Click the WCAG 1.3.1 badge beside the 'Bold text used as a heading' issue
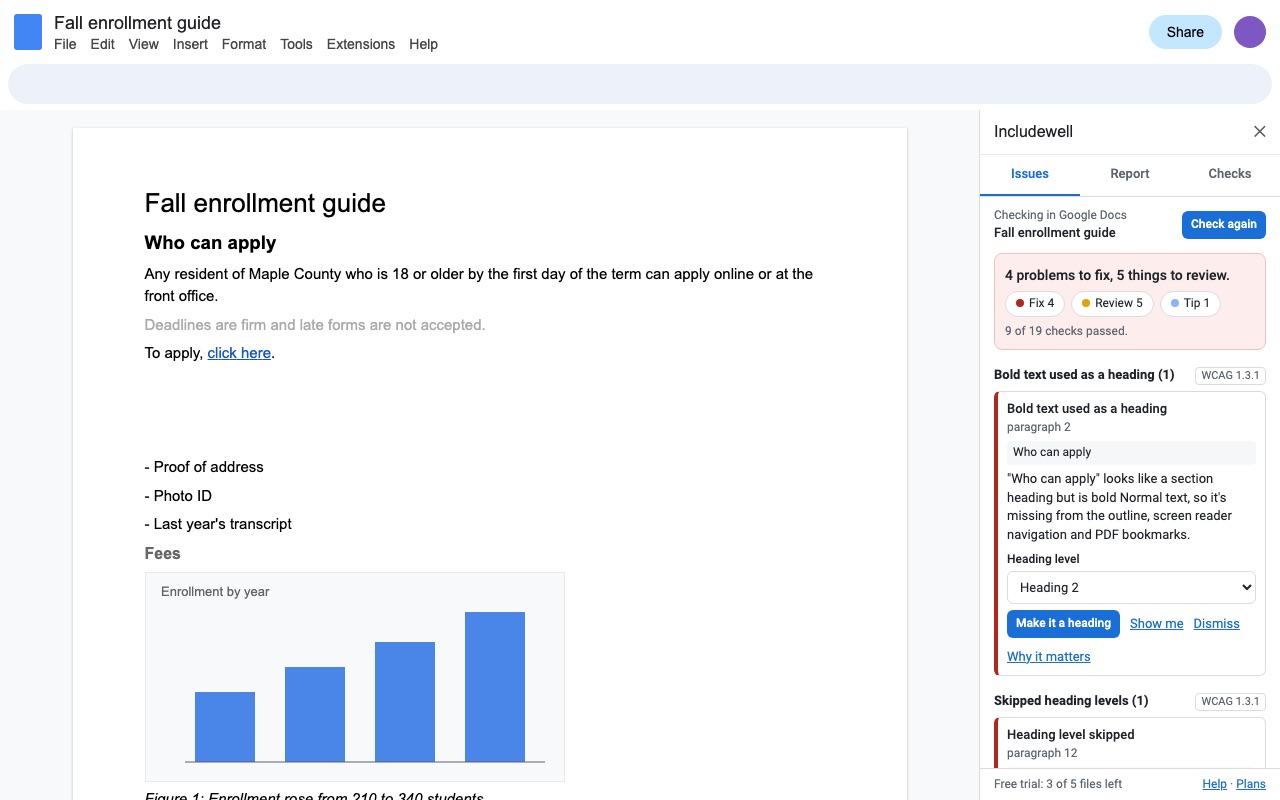The width and height of the screenshot is (1280, 800). (1230, 376)
